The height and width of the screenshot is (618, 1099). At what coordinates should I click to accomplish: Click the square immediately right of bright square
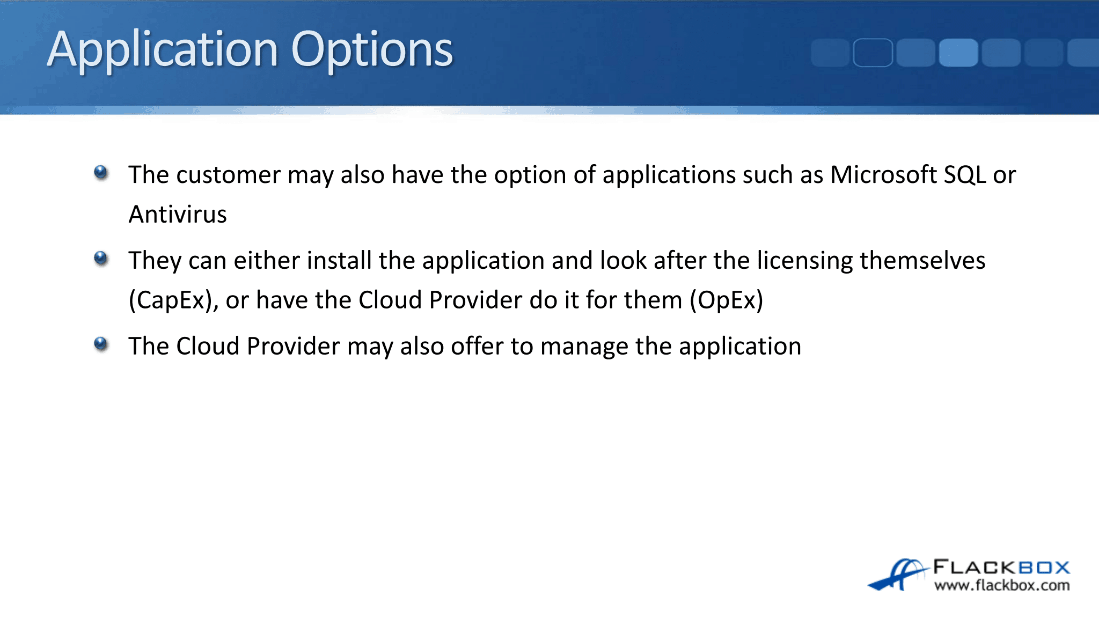1001,52
